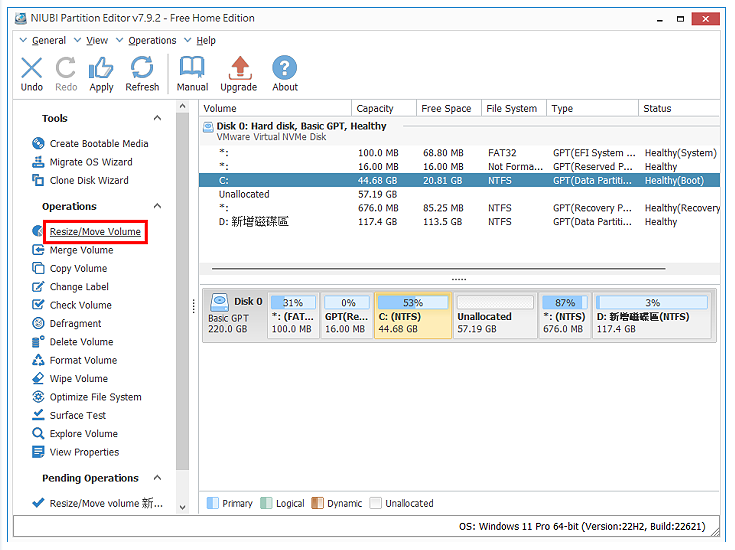Sort by Free Space column header

tap(449, 108)
